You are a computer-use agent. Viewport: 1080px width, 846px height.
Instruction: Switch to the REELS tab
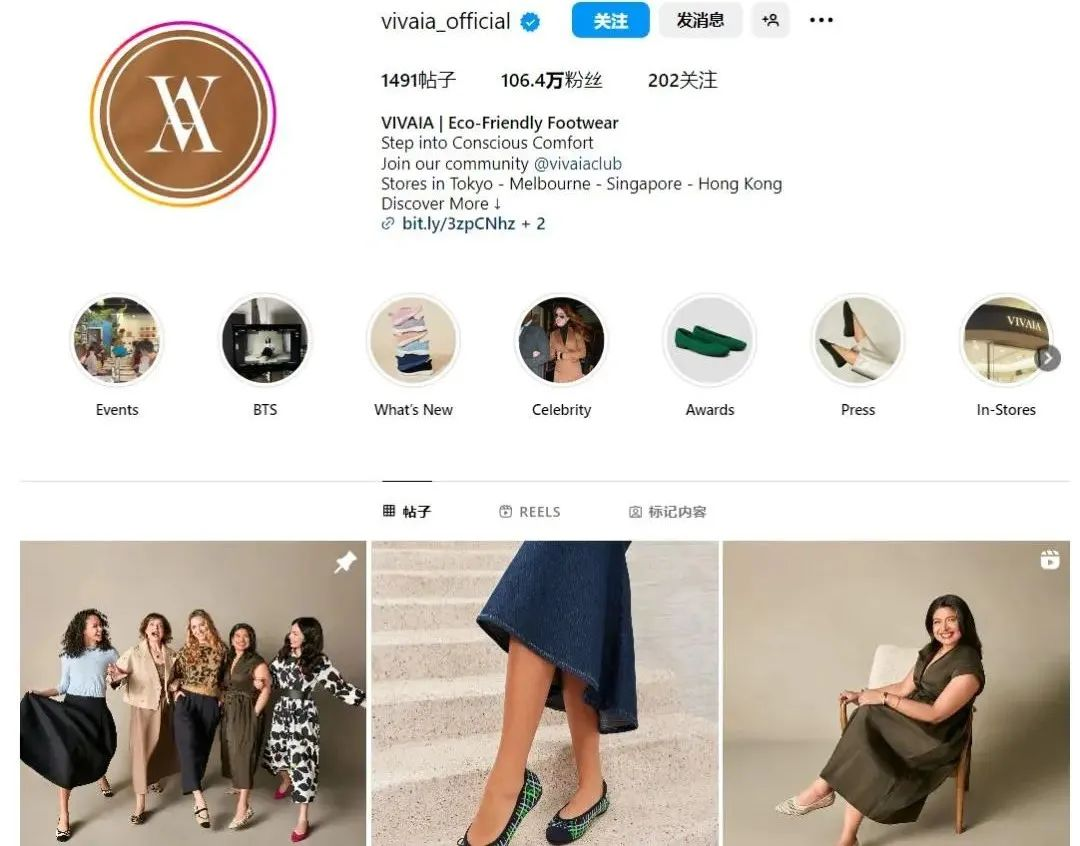tap(530, 512)
